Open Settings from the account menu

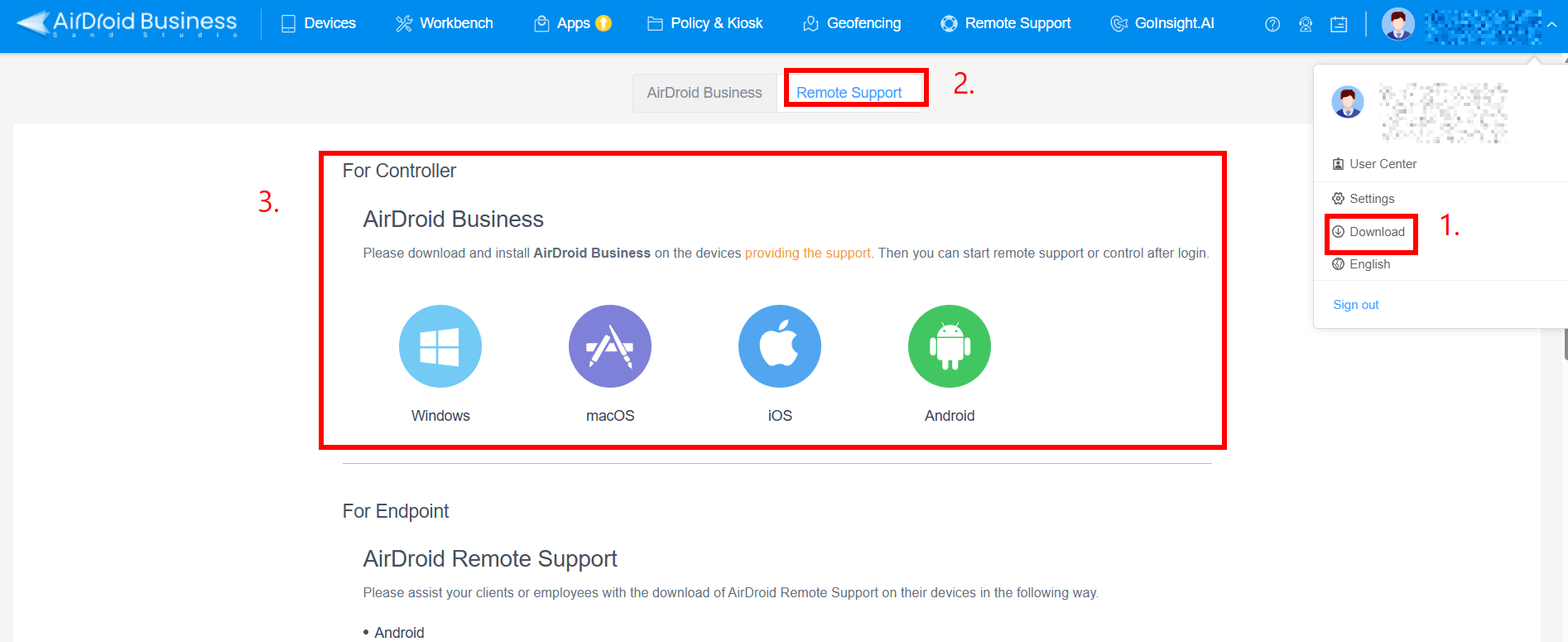(x=1364, y=199)
